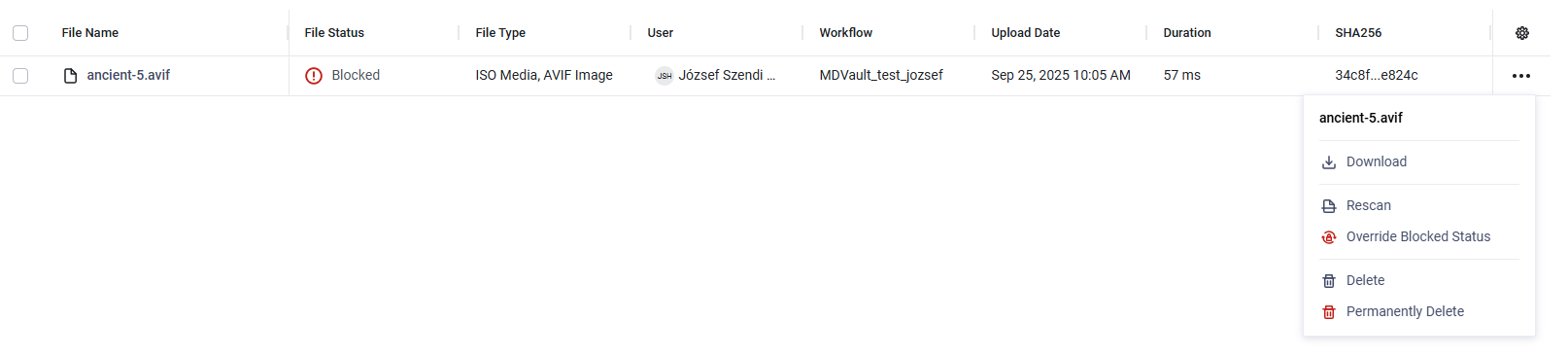Click the Rescan icon in the menu
Image resolution: width=1568 pixels, height=357 pixels.
1329,206
